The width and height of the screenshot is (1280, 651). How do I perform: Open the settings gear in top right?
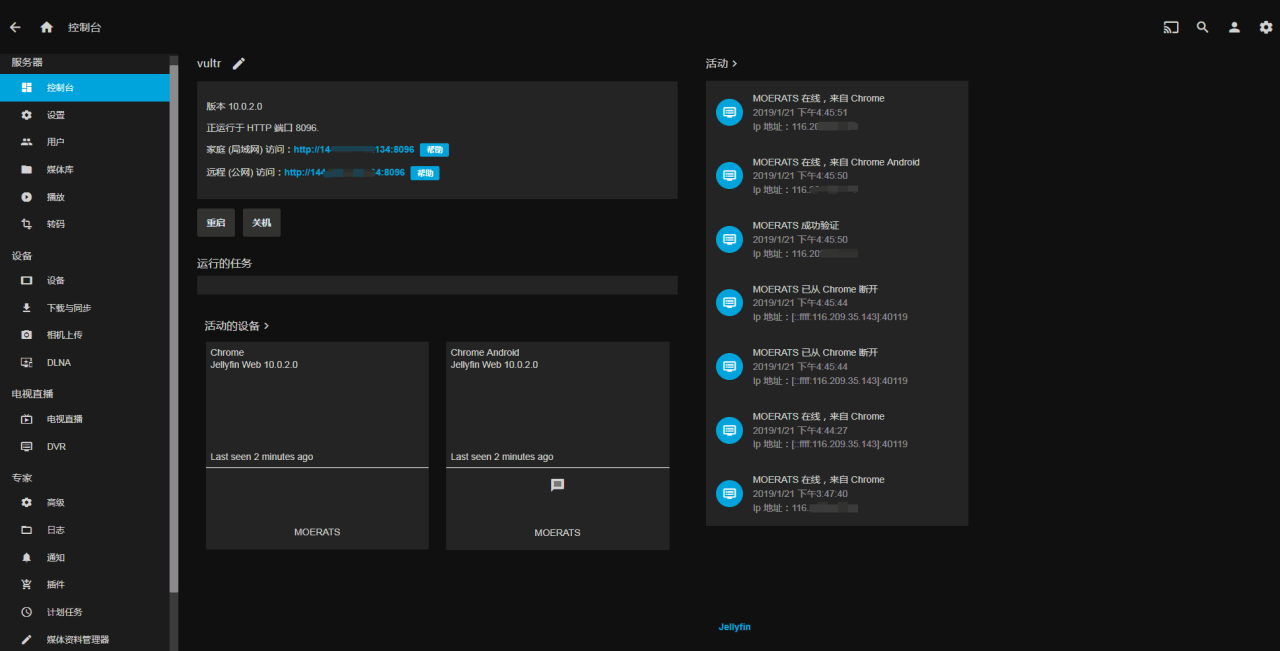pos(1264,27)
